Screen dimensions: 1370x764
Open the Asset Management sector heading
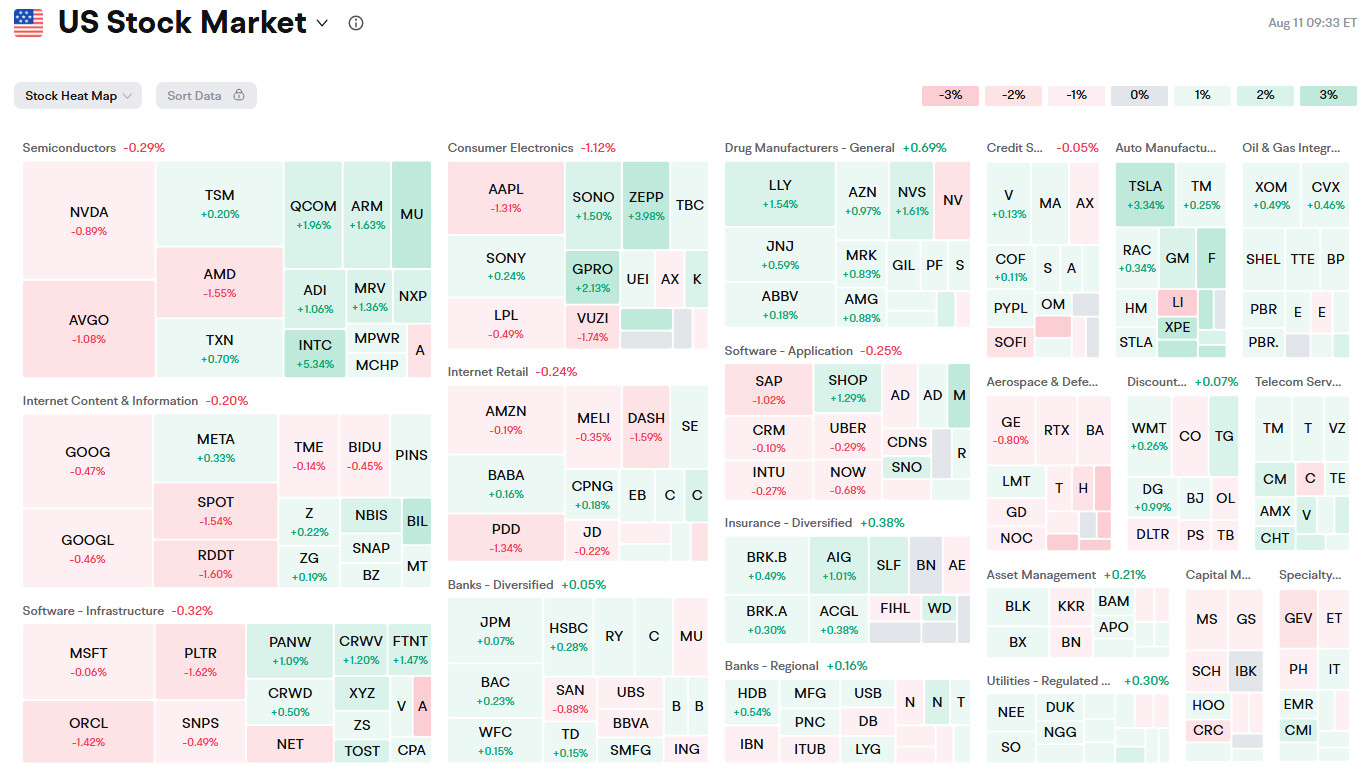[x=1042, y=575]
